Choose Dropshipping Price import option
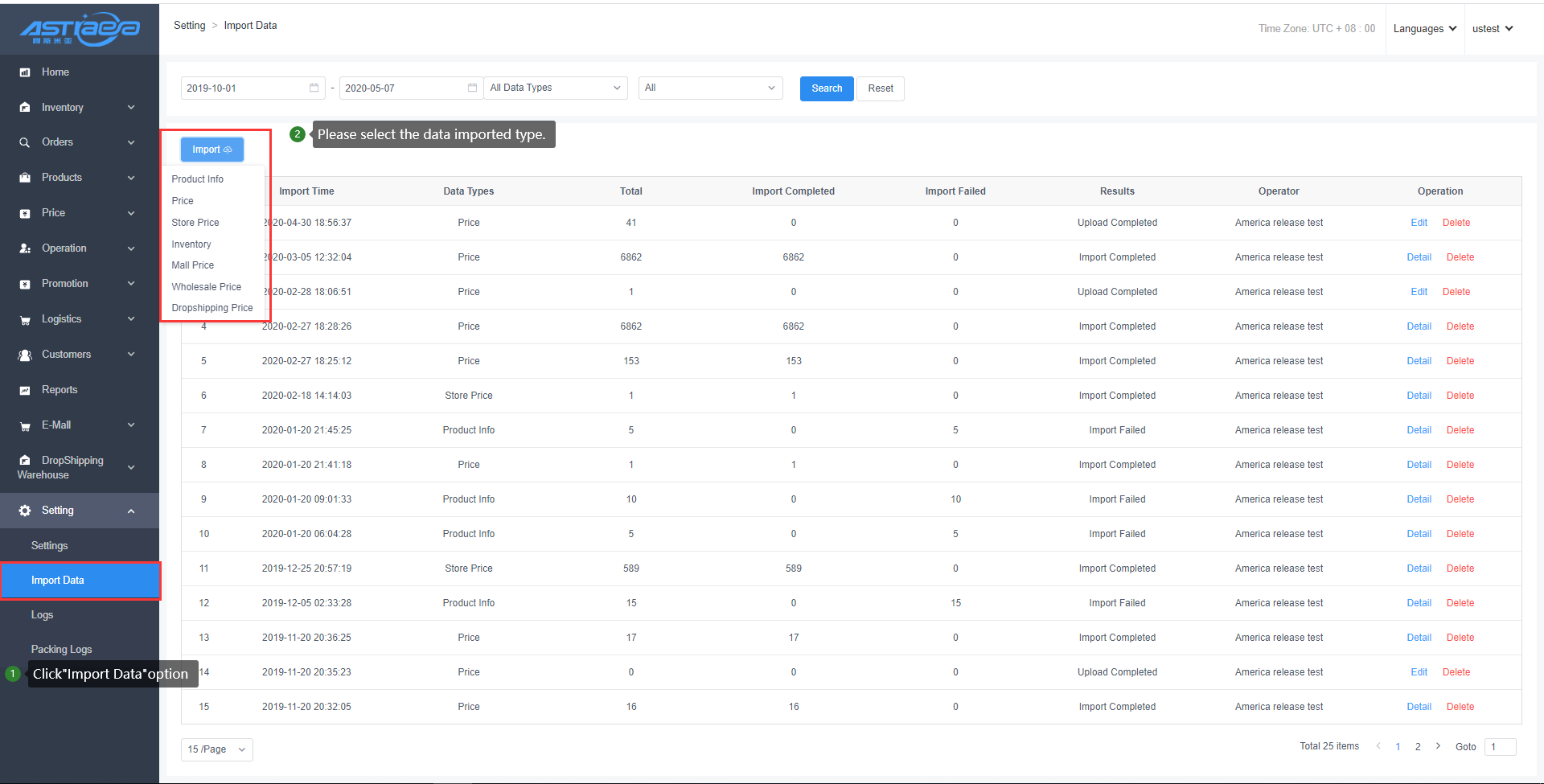Screen dimensions: 1544x784 click(212, 308)
